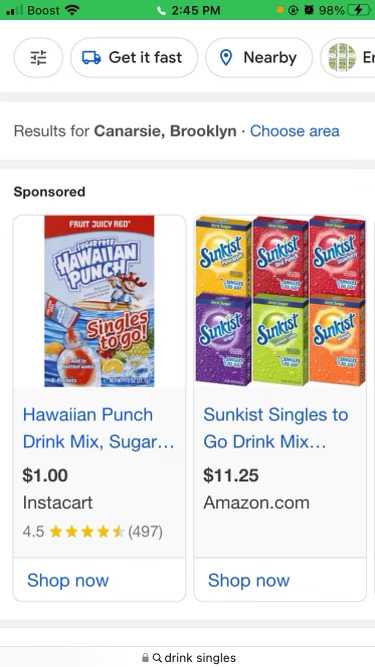This screenshot has height=667, width=375.
Task: Toggle the Nearby filter chip
Action: tap(259, 57)
